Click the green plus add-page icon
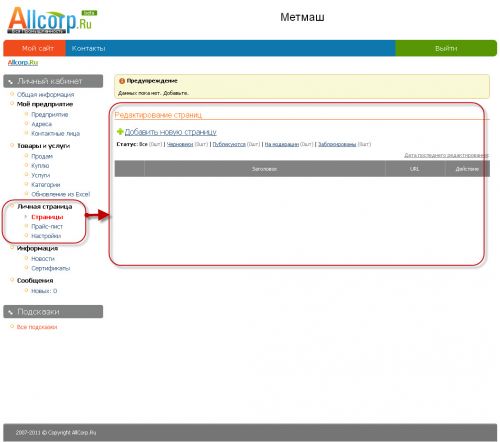 click(120, 132)
